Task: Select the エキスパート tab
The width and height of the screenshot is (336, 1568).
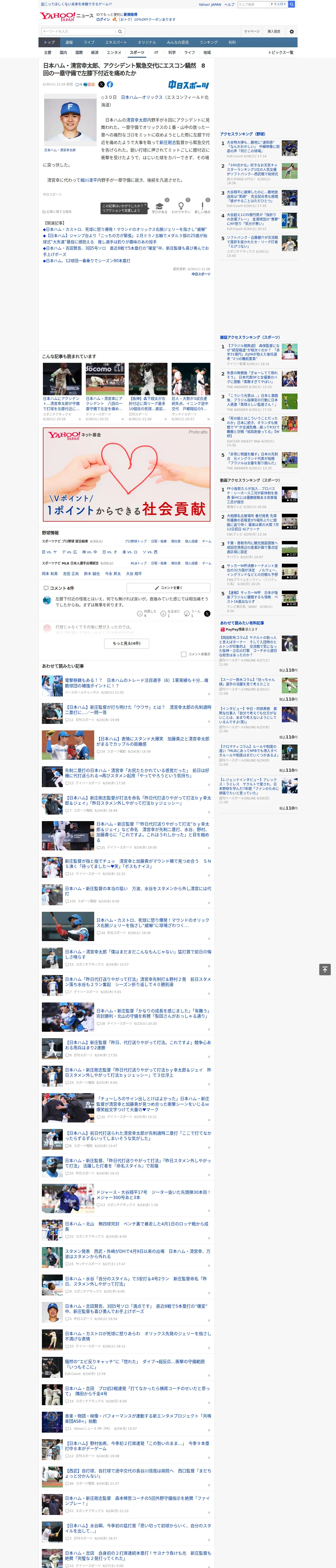Action: point(116,43)
